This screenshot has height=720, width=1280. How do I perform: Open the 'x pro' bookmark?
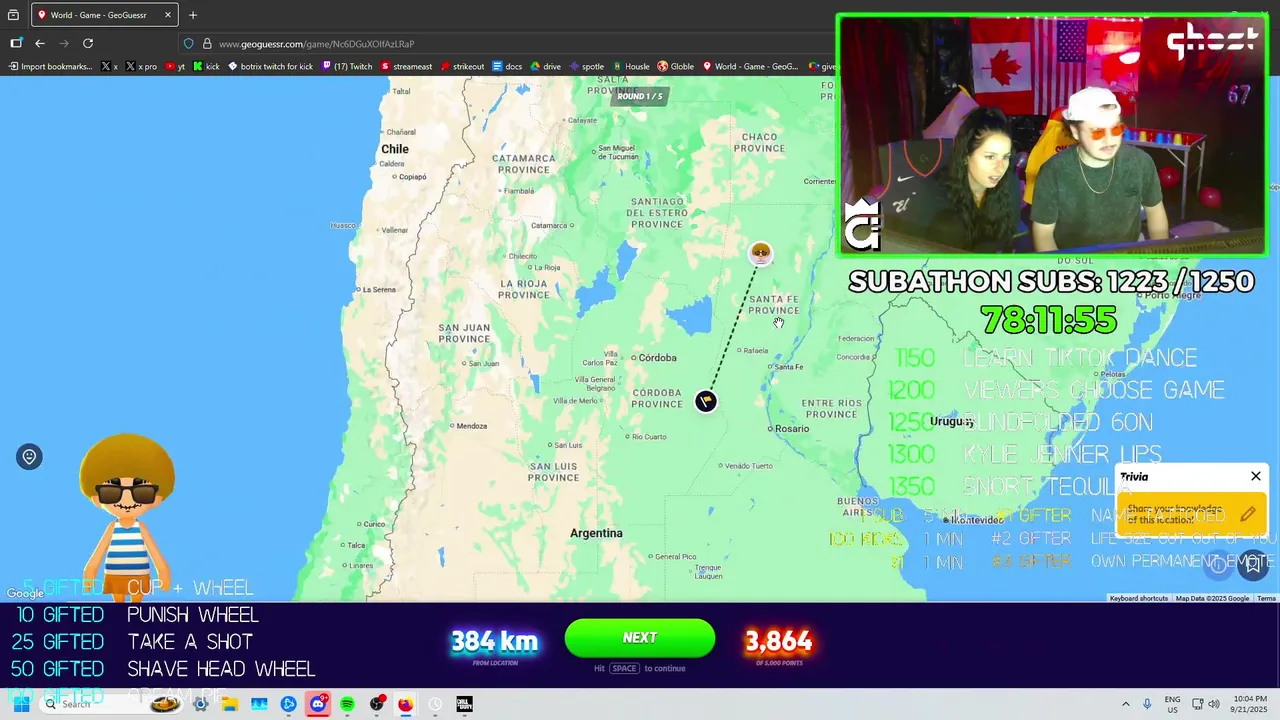[142, 67]
